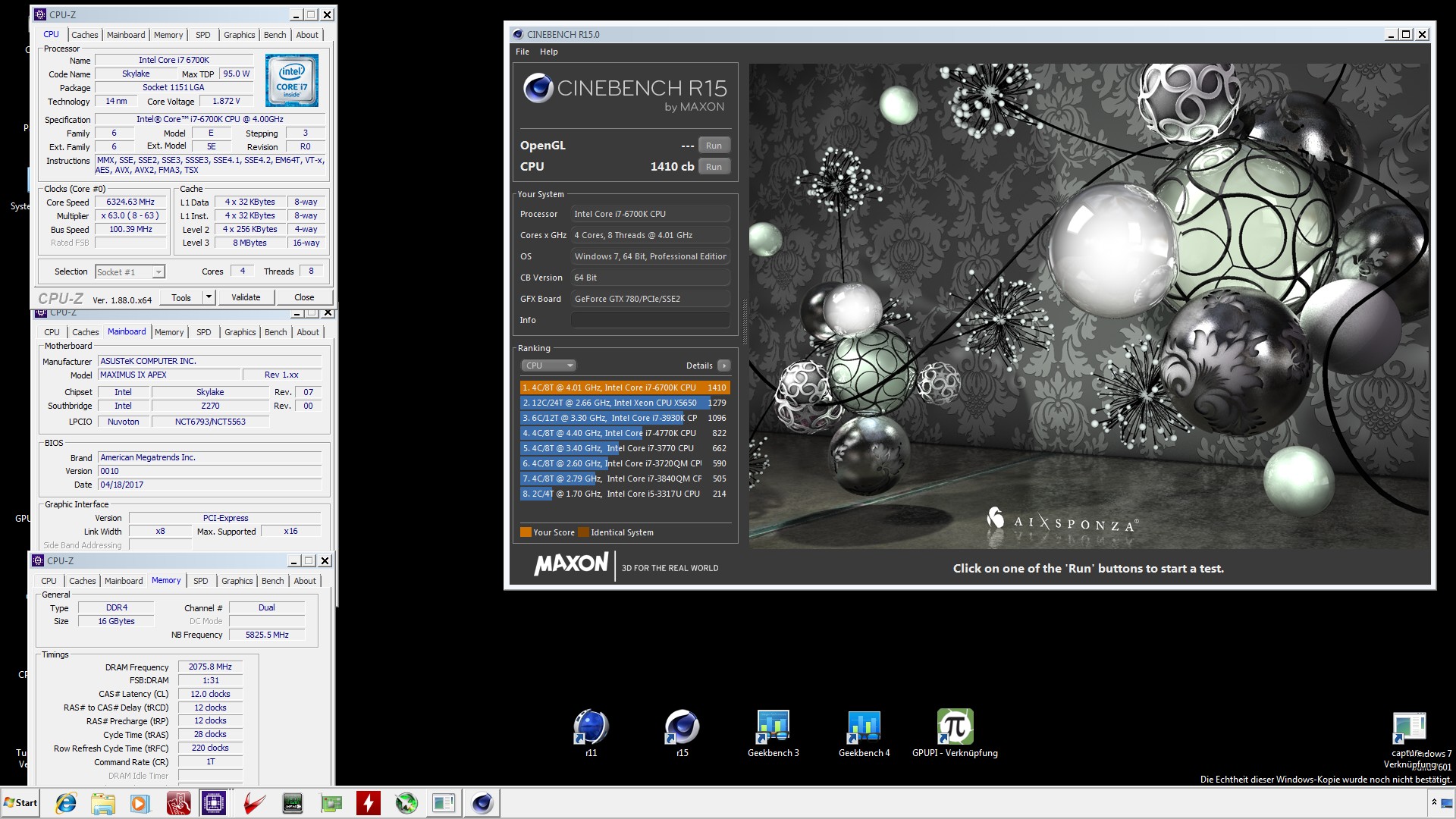This screenshot has height=819, width=1456.
Task: Click the CPU-Z icon in the top window title
Action: [40, 14]
